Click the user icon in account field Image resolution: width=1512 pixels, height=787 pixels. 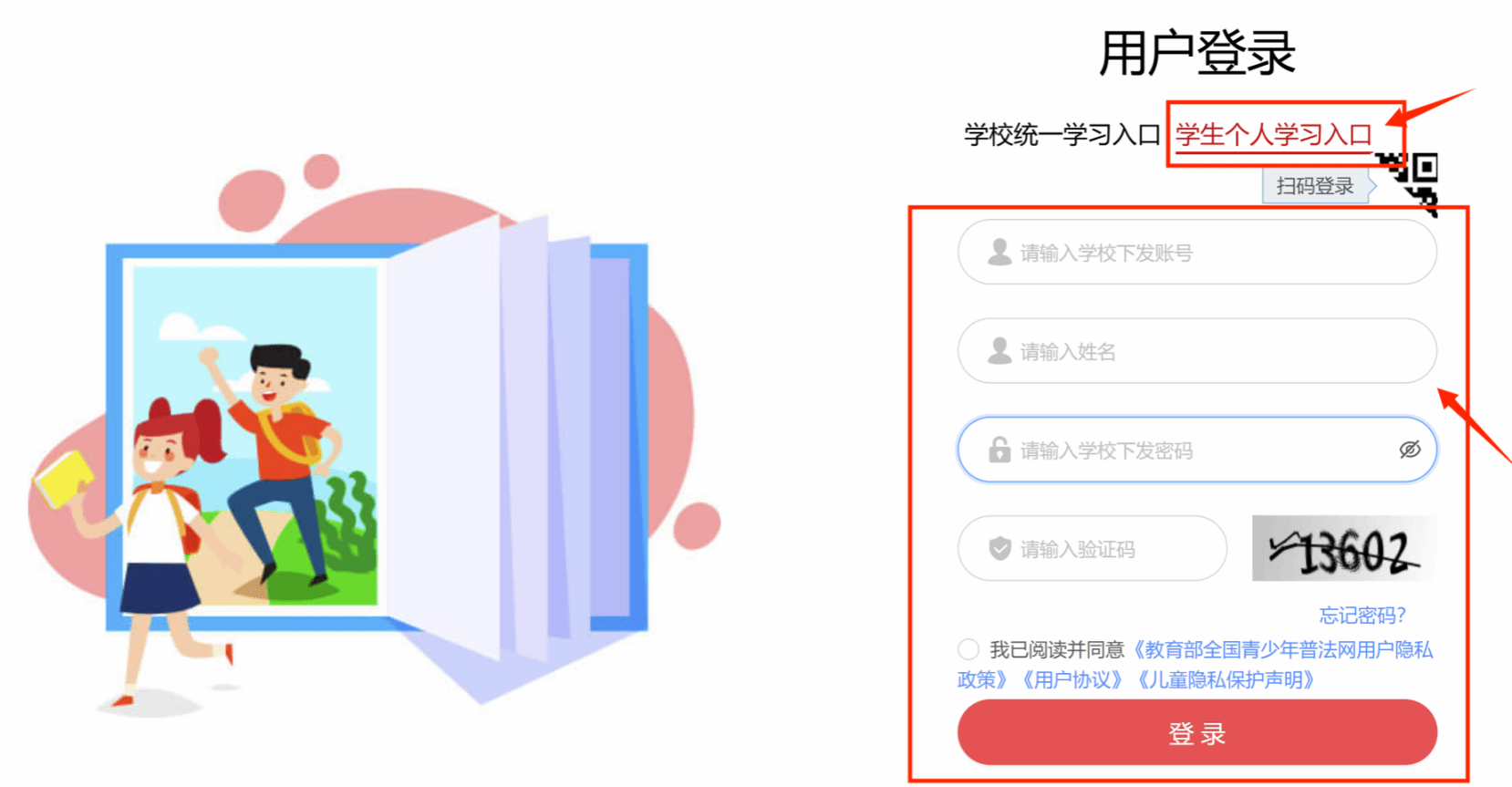(1000, 253)
